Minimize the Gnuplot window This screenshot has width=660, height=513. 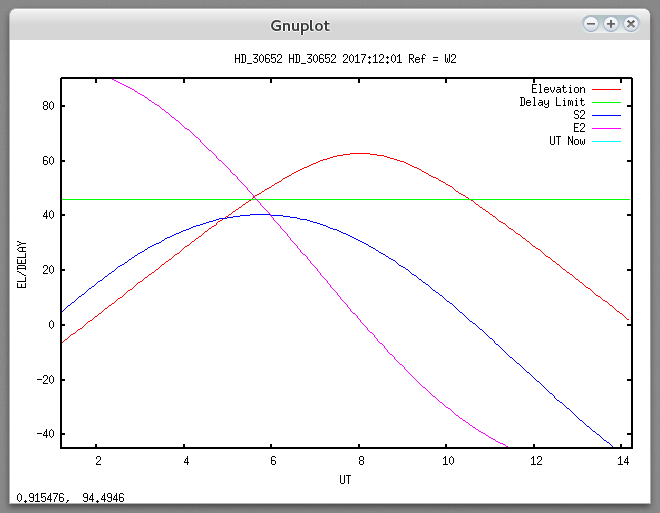click(591, 23)
